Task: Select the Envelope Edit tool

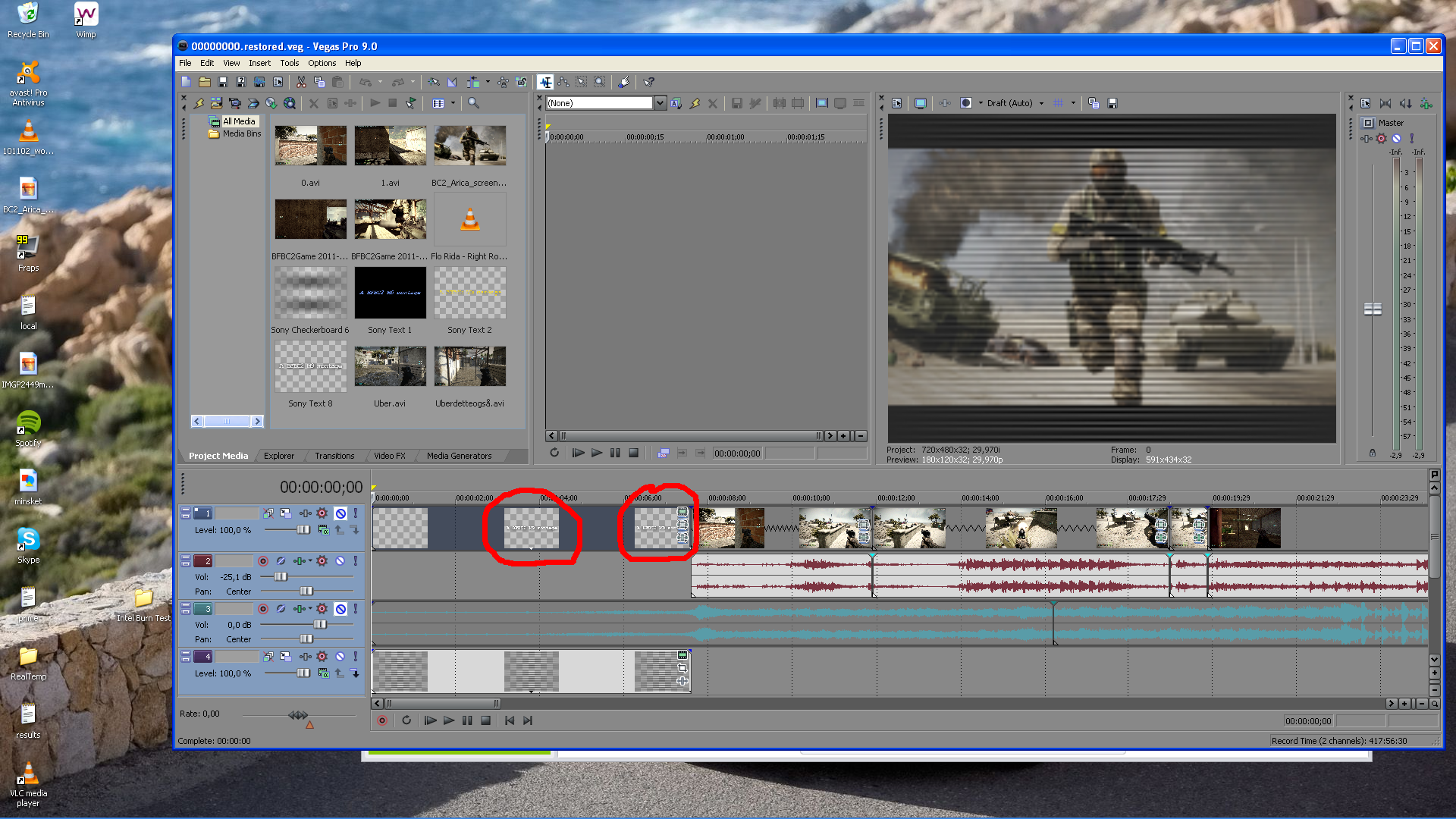Action: tap(563, 82)
